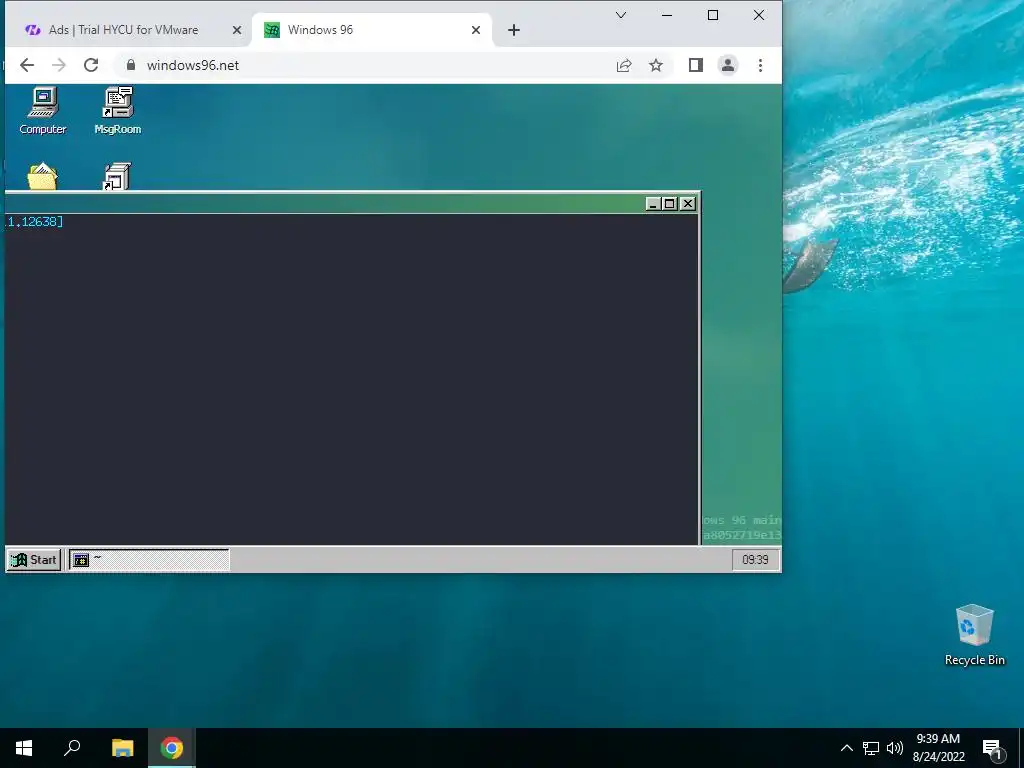Minimize the Windows 96 terminal window
The height and width of the screenshot is (768, 1024).
point(652,204)
